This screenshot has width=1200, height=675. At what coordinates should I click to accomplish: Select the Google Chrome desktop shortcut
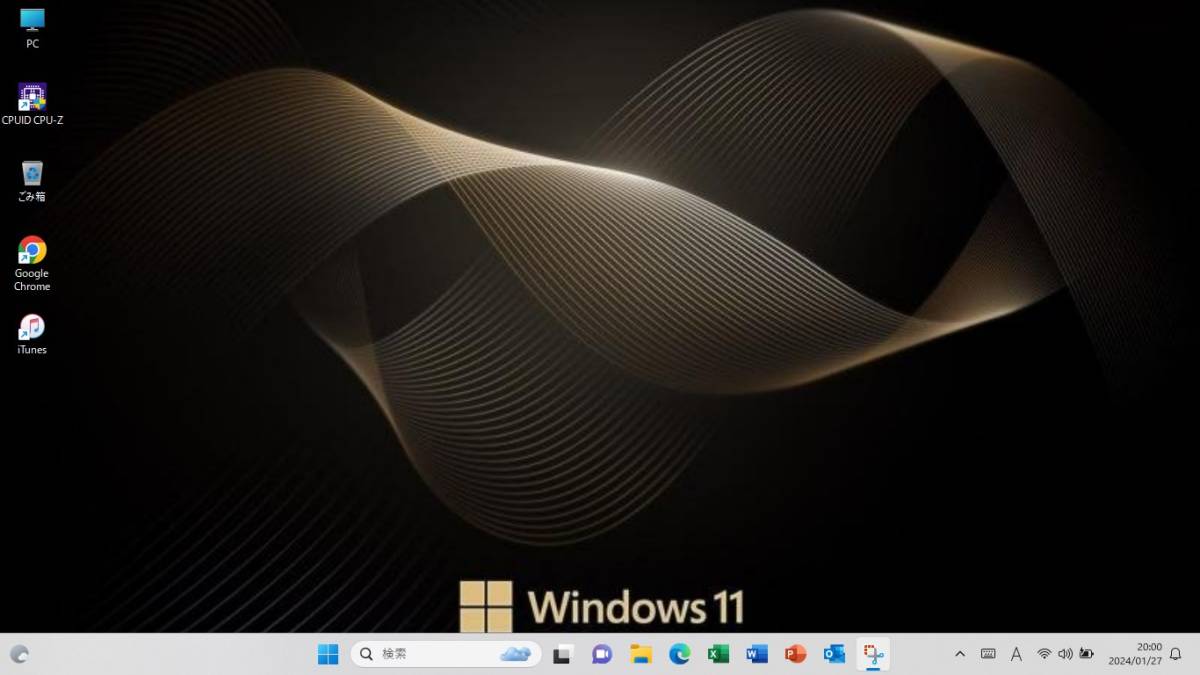(32, 264)
